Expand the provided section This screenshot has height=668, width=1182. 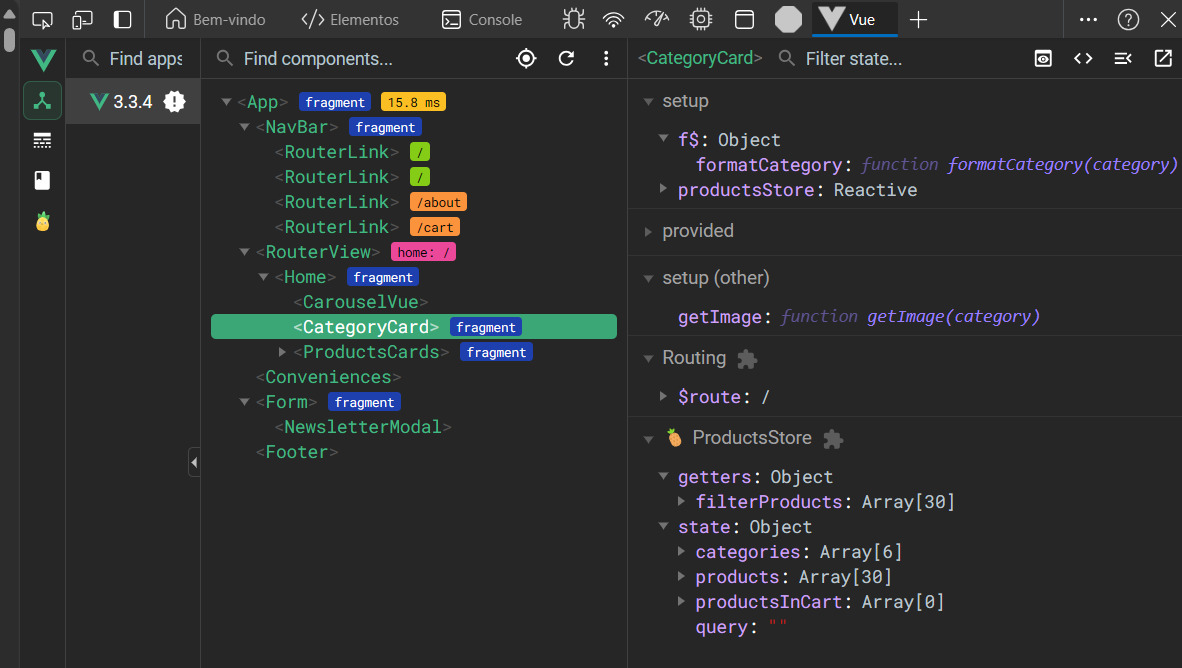point(648,231)
